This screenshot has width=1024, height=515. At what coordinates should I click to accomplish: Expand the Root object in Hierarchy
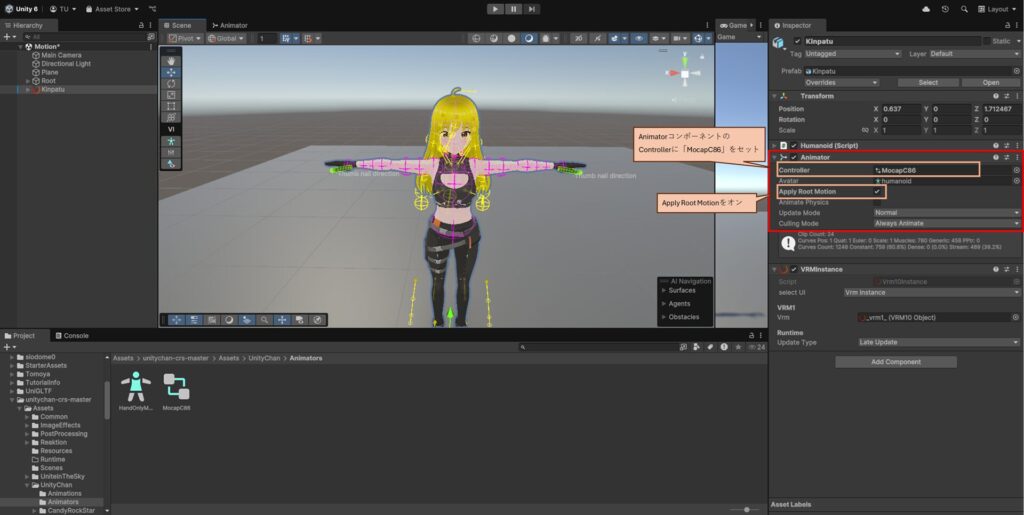tap(28, 81)
